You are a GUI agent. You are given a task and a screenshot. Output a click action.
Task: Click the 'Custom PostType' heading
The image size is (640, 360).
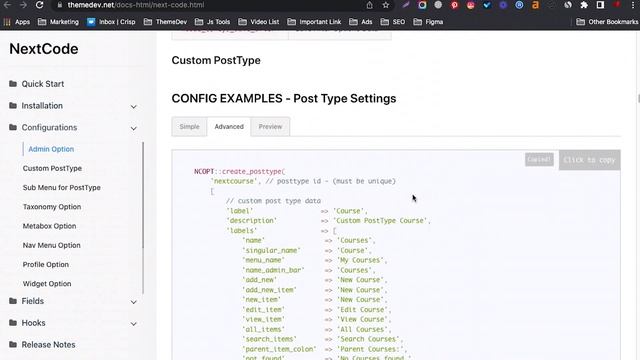click(216, 60)
